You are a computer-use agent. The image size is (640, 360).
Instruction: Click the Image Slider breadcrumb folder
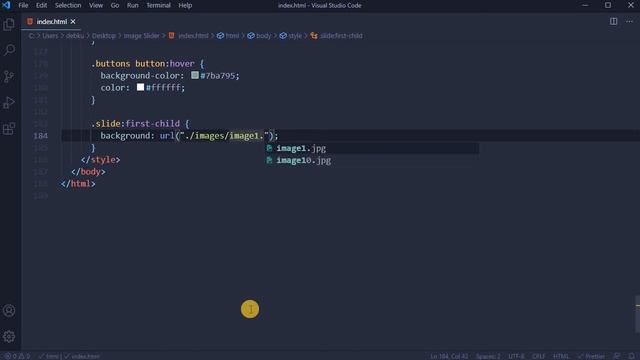coord(142,36)
